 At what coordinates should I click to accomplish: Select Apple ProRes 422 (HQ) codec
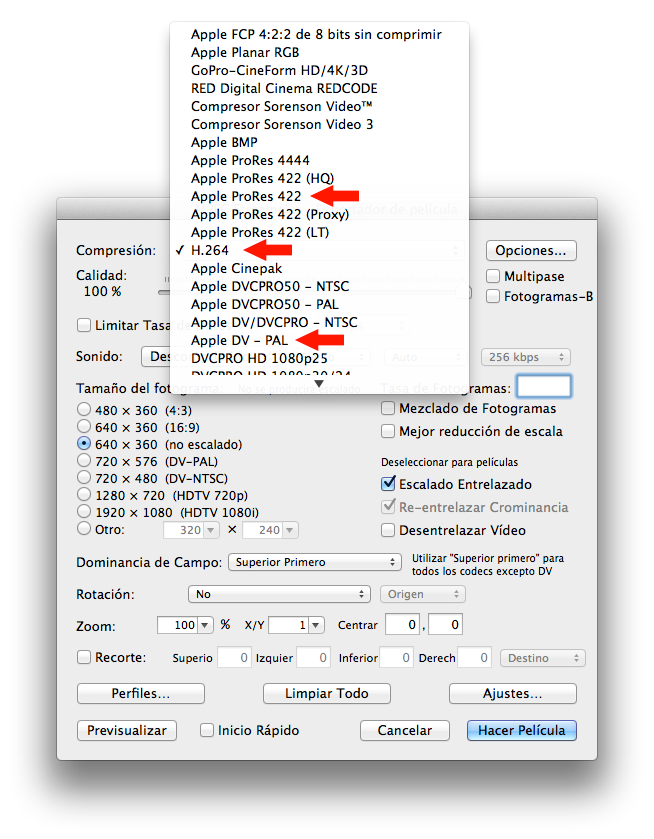tap(255, 178)
